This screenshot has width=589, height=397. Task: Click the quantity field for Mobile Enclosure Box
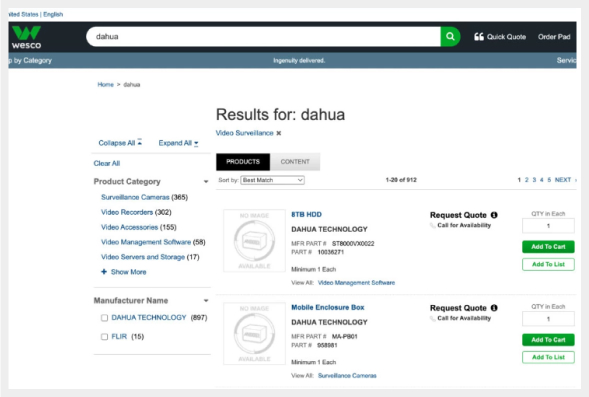point(548,319)
